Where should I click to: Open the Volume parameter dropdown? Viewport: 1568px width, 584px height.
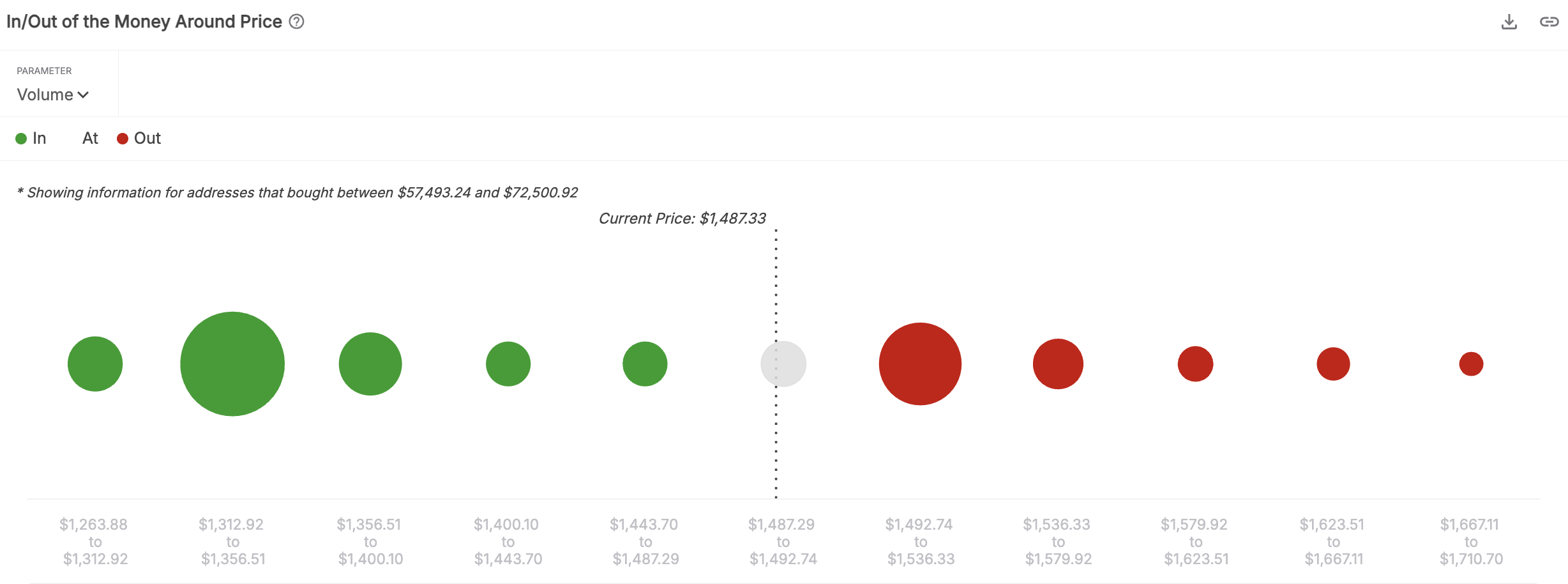point(52,95)
